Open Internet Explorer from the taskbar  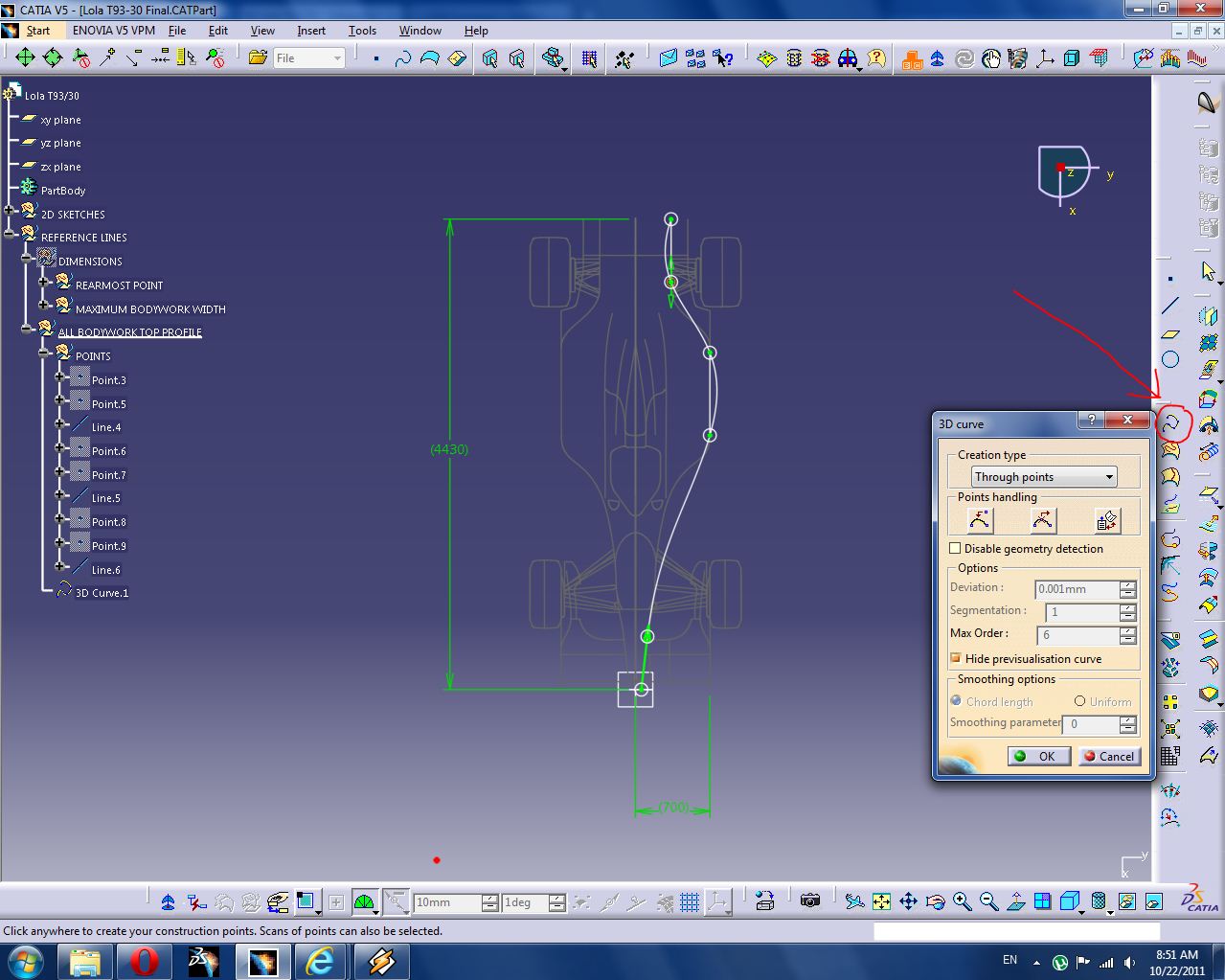[x=321, y=961]
